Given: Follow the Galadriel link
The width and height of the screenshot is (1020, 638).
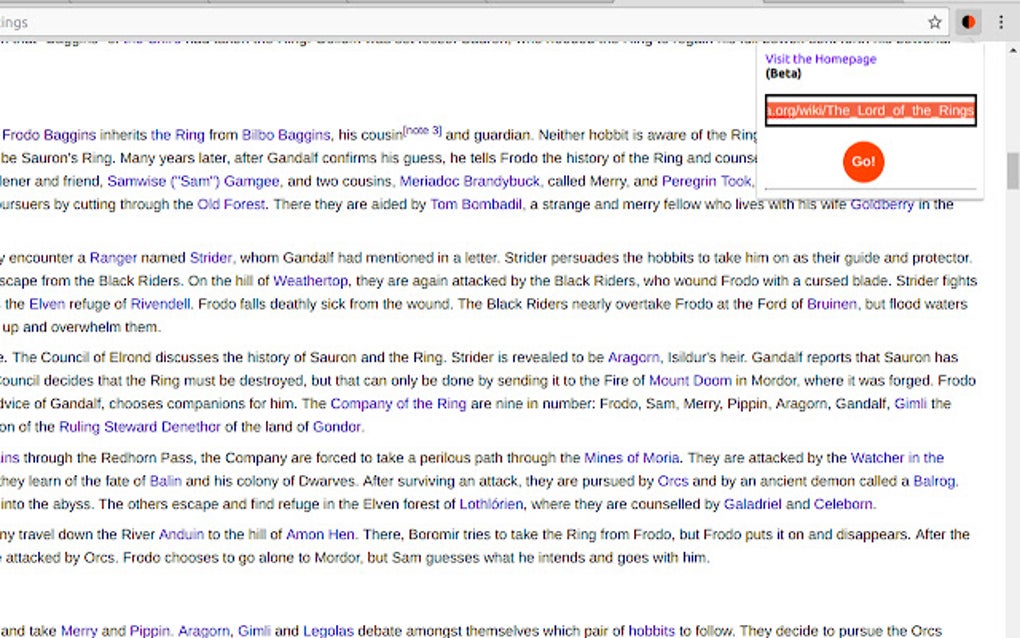Looking at the screenshot, I should coord(753,505).
